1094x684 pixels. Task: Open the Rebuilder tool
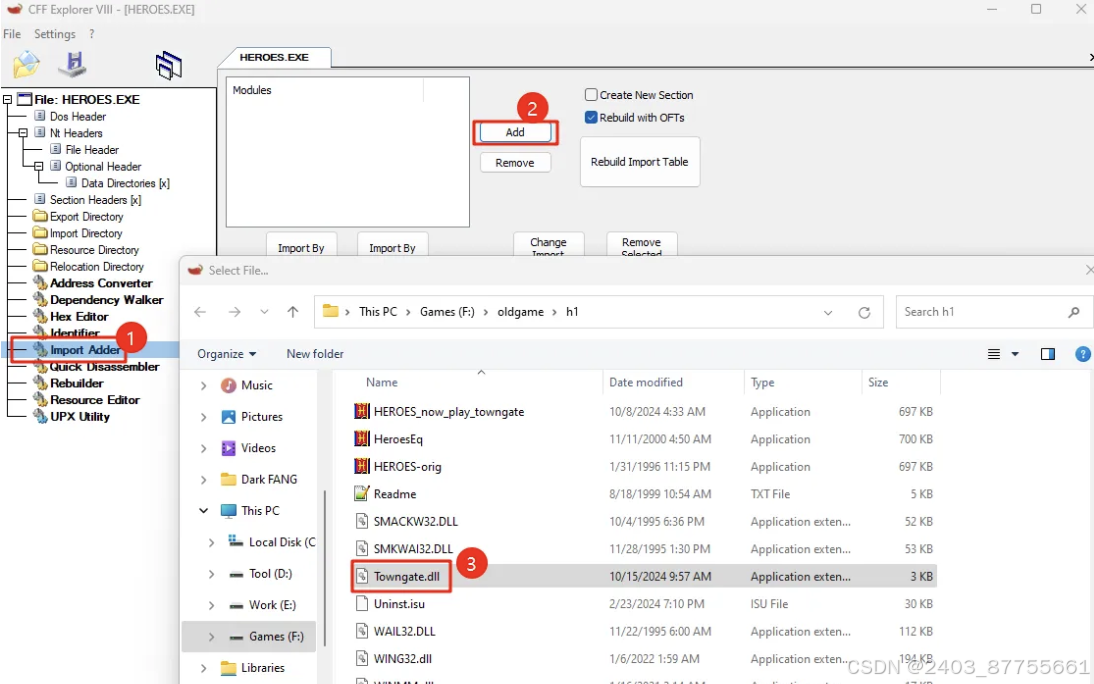(76, 383)
